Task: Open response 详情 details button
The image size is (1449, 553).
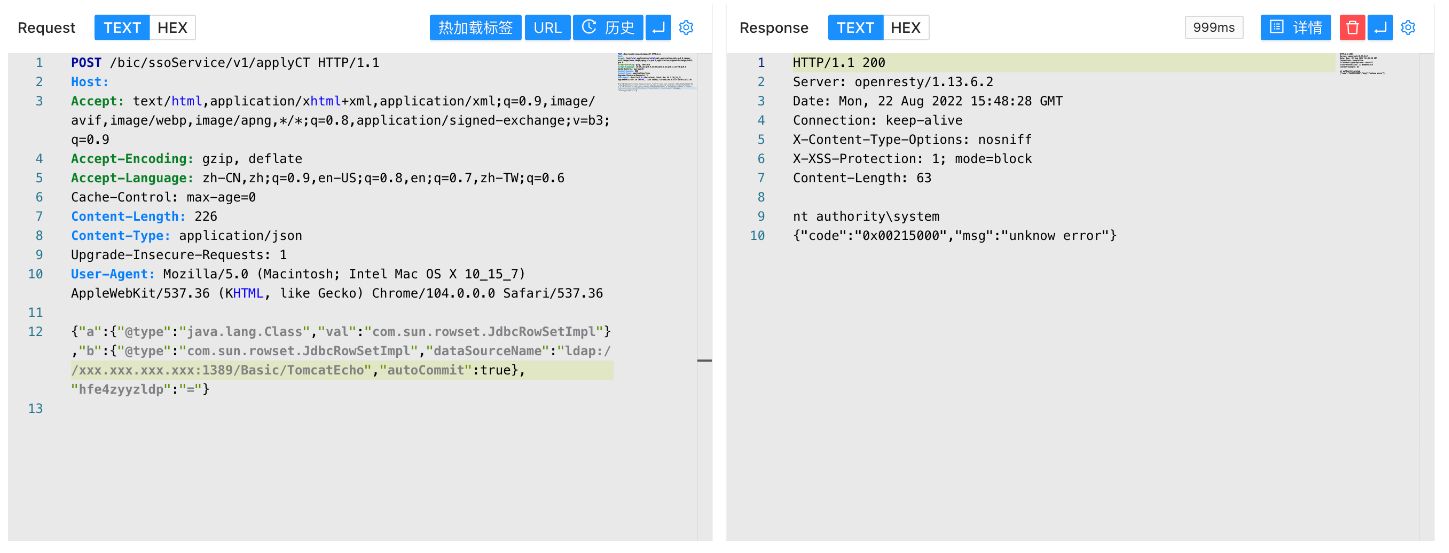Action: tap(1296, 28)
